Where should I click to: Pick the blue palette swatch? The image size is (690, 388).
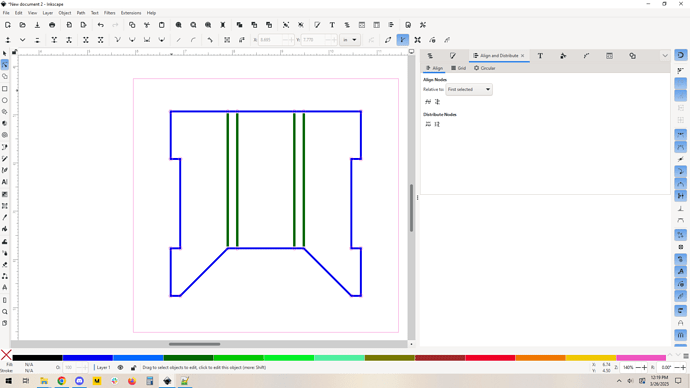pos(88,358)
